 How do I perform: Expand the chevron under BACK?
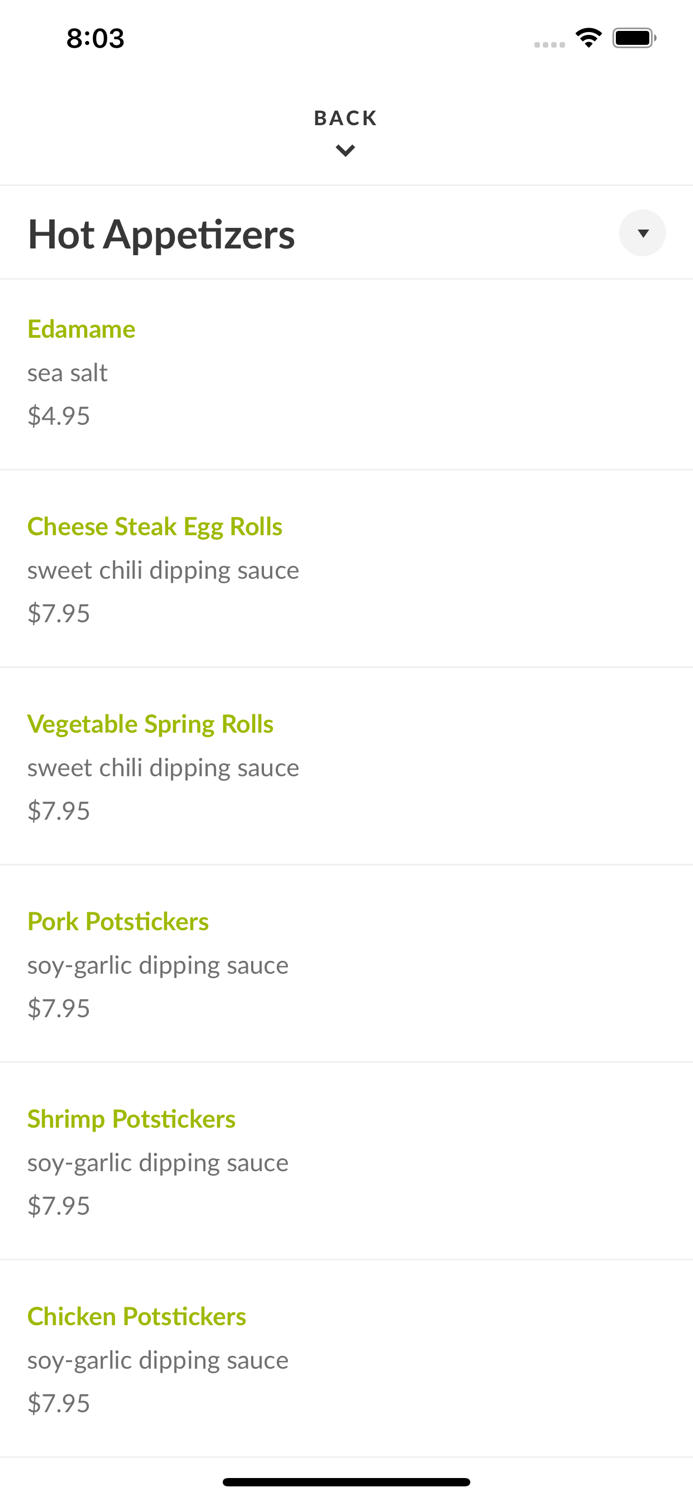coord(346,150)
